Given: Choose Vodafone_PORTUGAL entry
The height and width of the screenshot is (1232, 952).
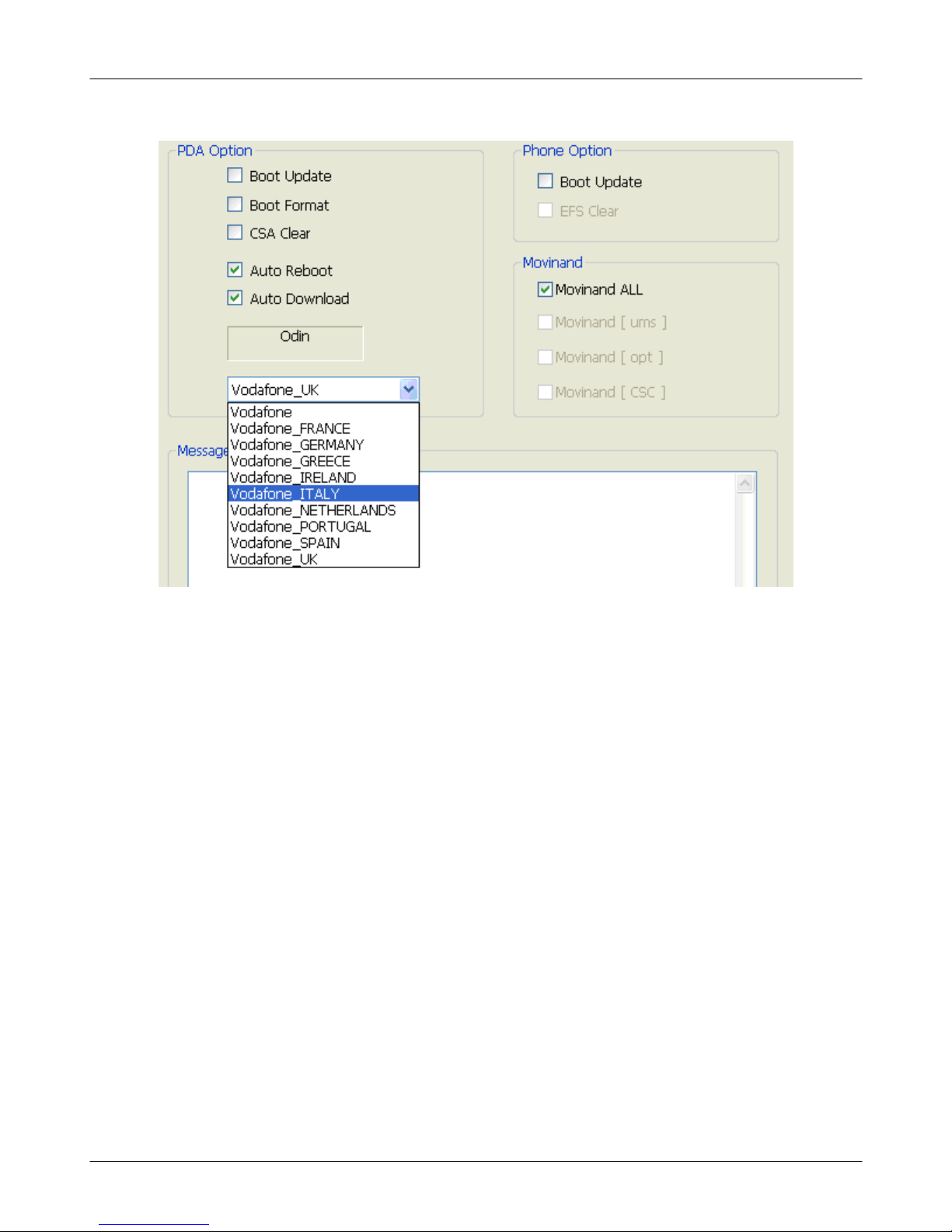Looking at the screenshot, I should (323, 526).
